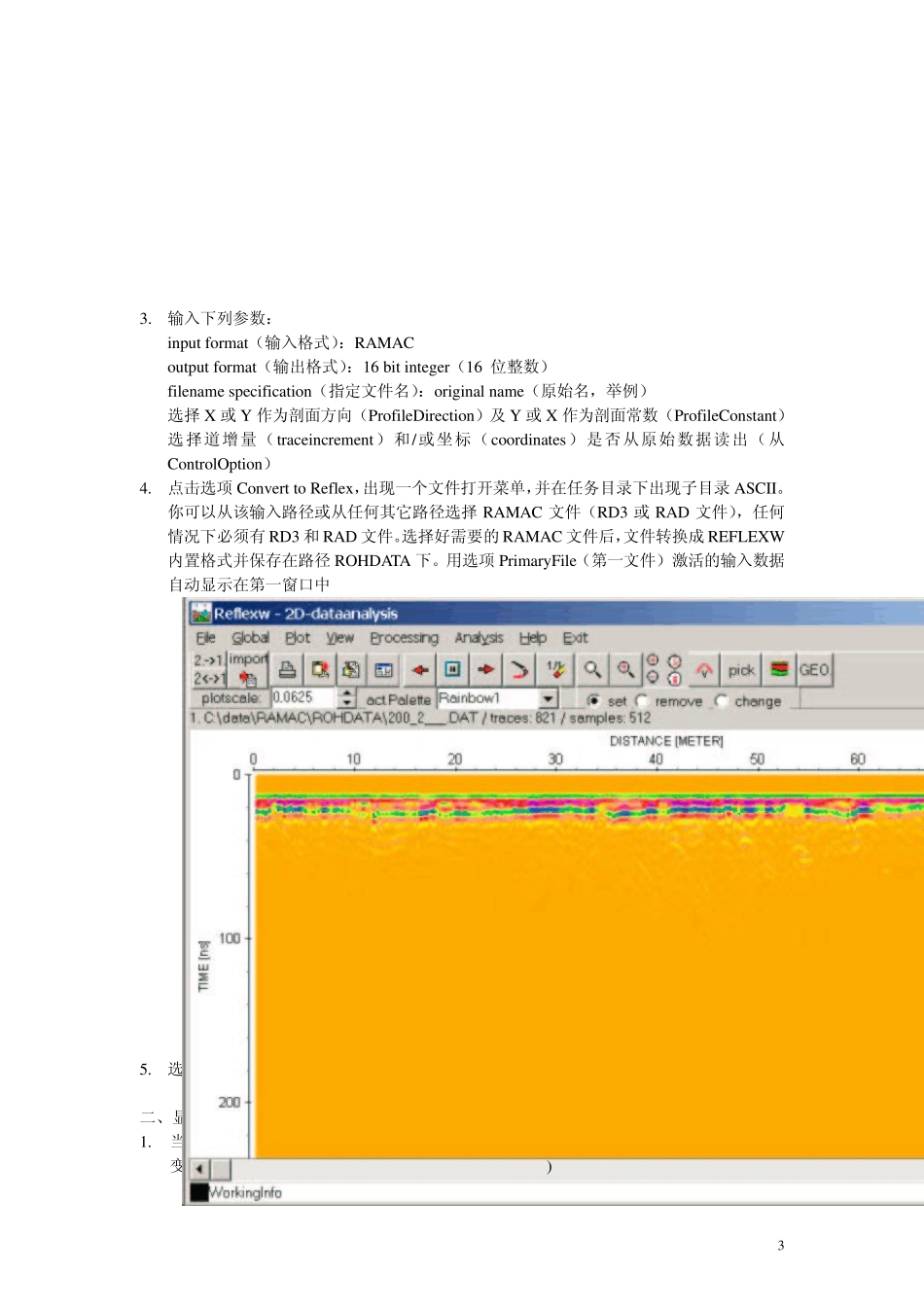Open the Processing menu
924x1307 pixels.
point(404,638)
